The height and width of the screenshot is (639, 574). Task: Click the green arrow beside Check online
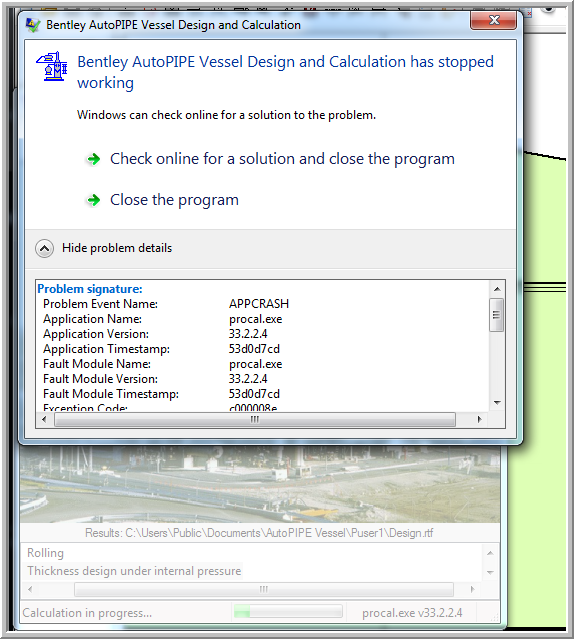94,159
